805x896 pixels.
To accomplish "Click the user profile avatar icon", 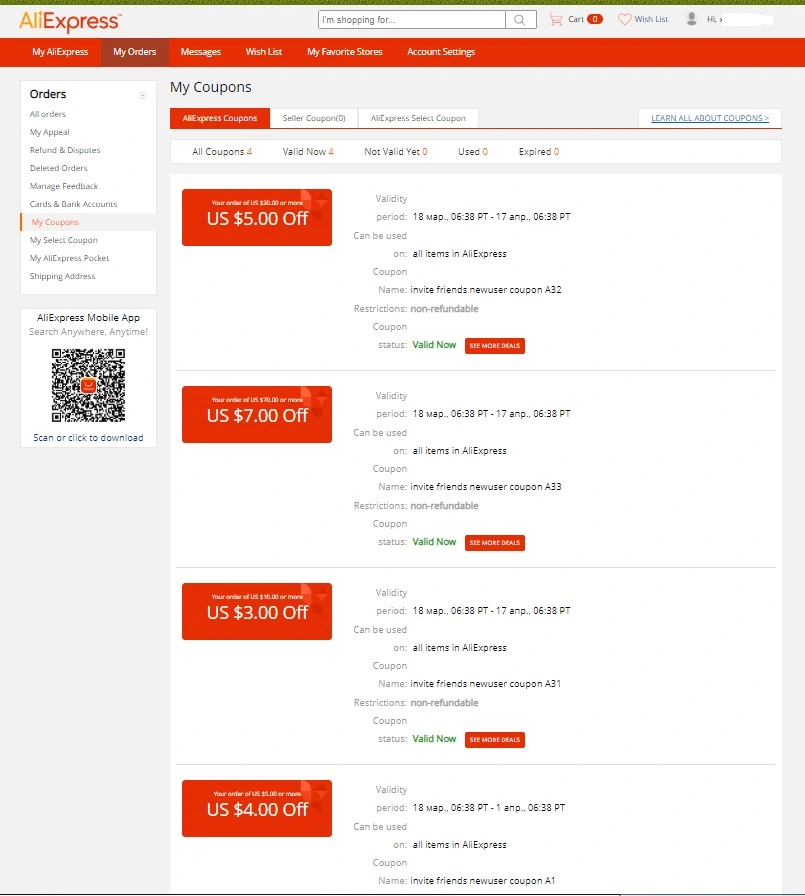I will click(691, 19).
